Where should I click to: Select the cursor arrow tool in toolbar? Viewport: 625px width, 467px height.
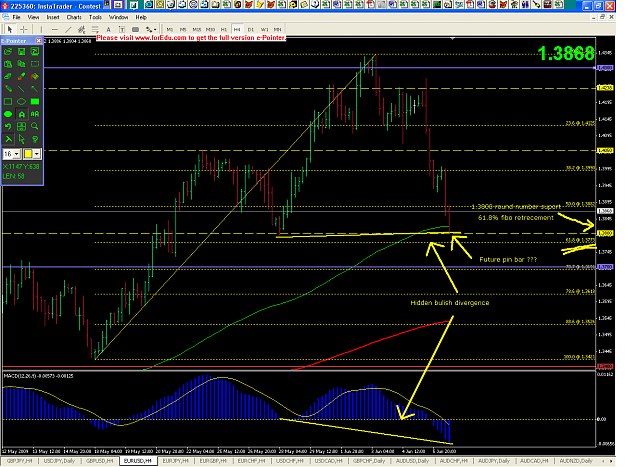(10, 29)
